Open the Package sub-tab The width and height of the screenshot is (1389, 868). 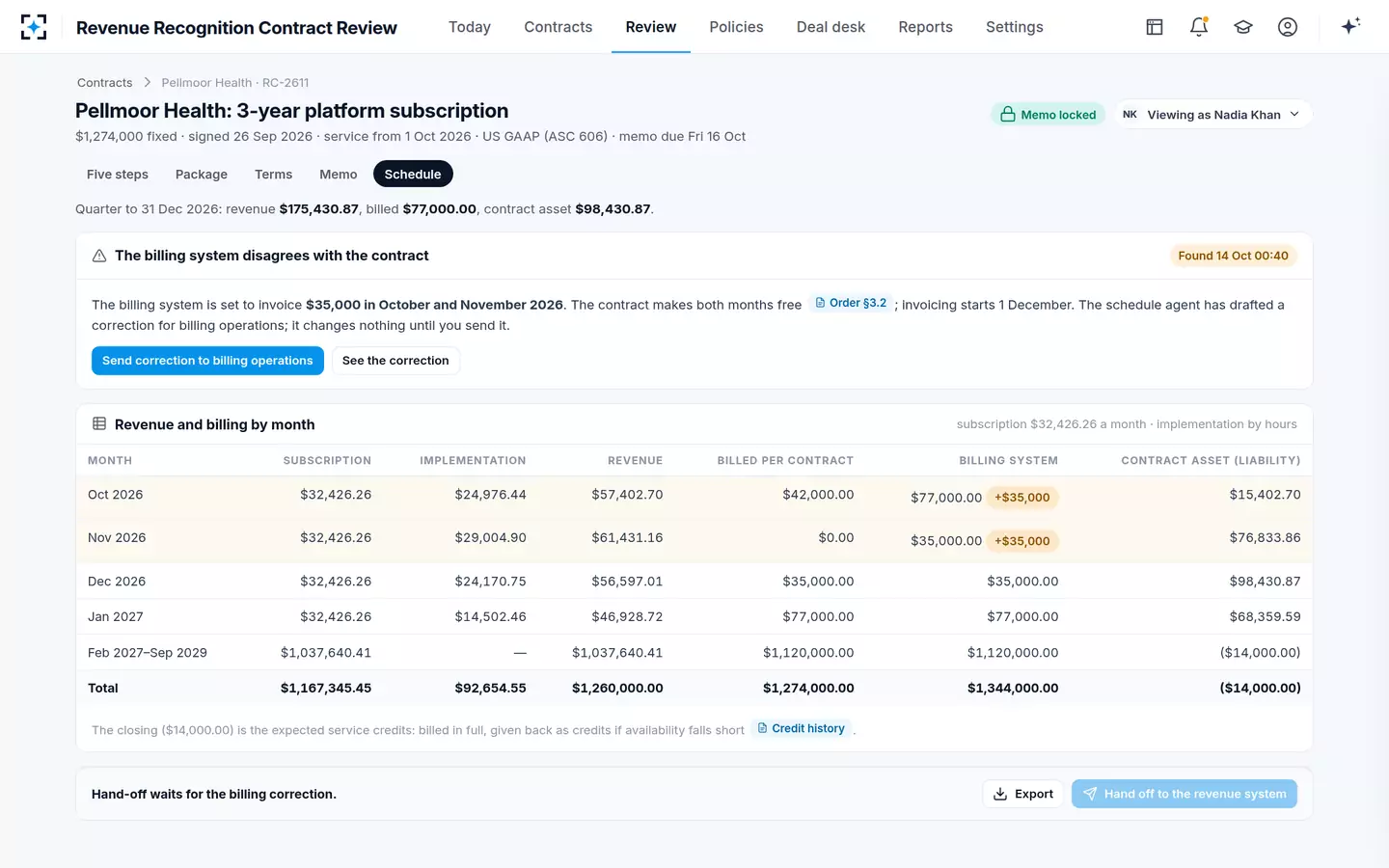click(202, 175)
